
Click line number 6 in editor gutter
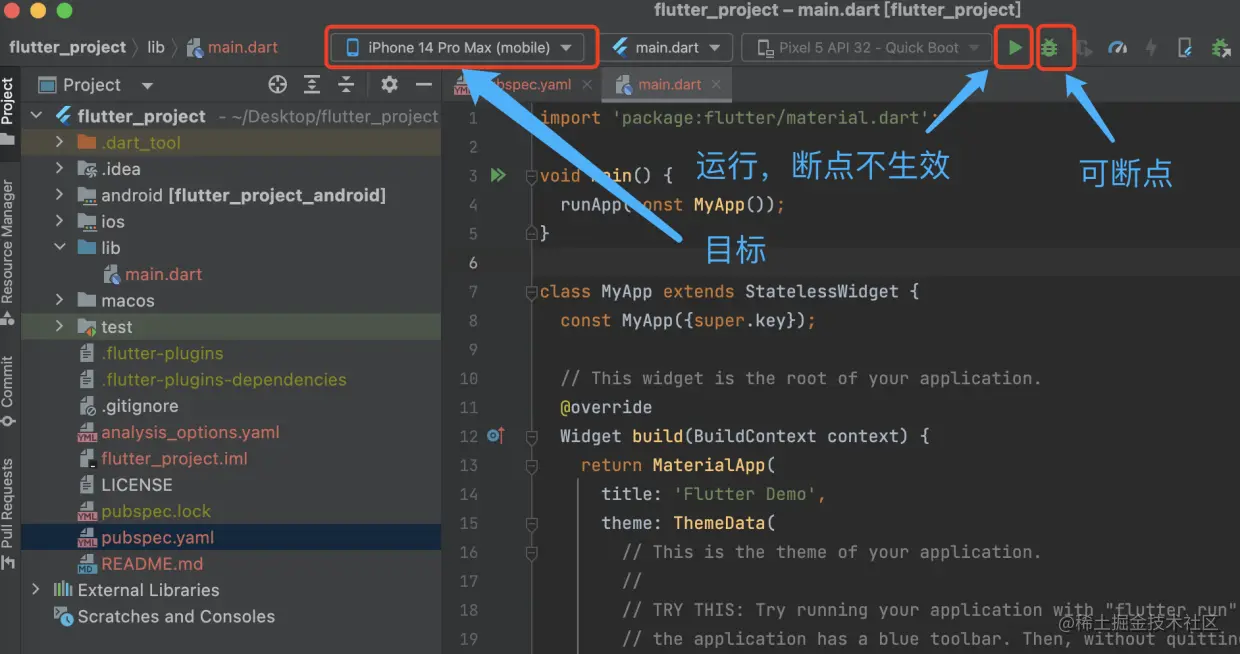coord(473,263)
